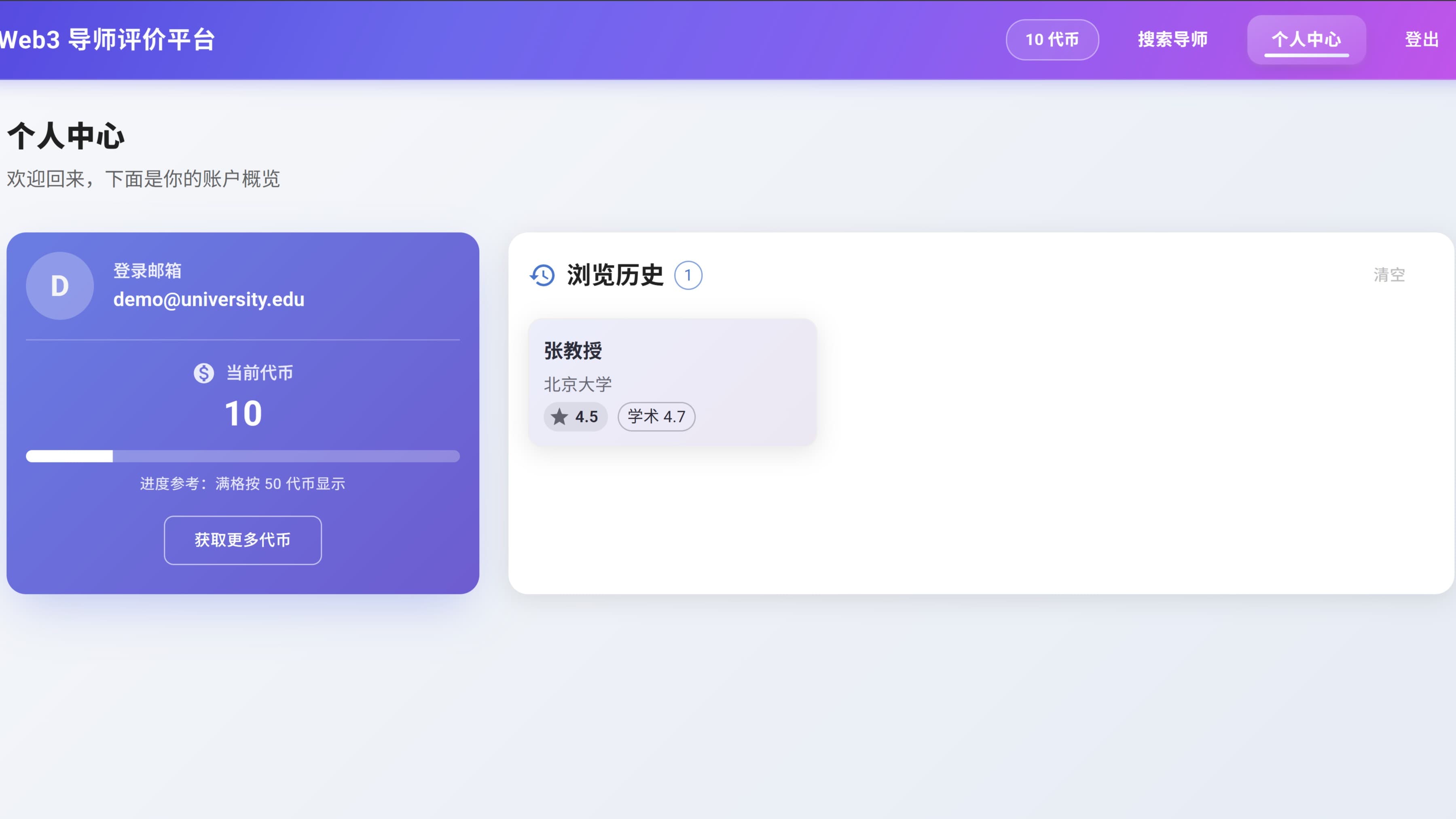Switch to the 个人中心 tab

point(1306,39)
